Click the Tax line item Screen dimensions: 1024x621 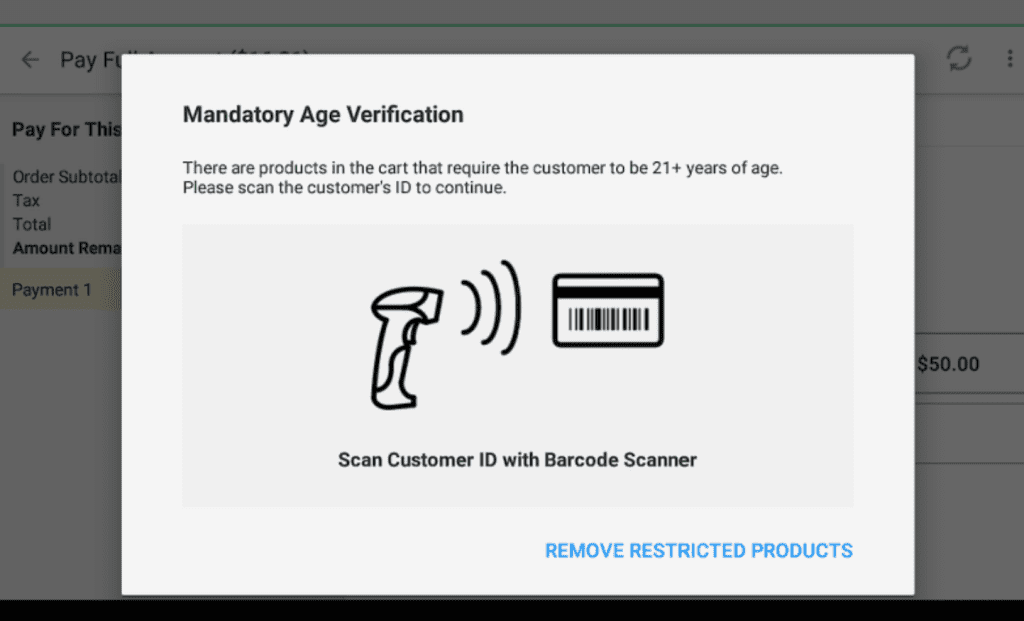coord(26,200)
